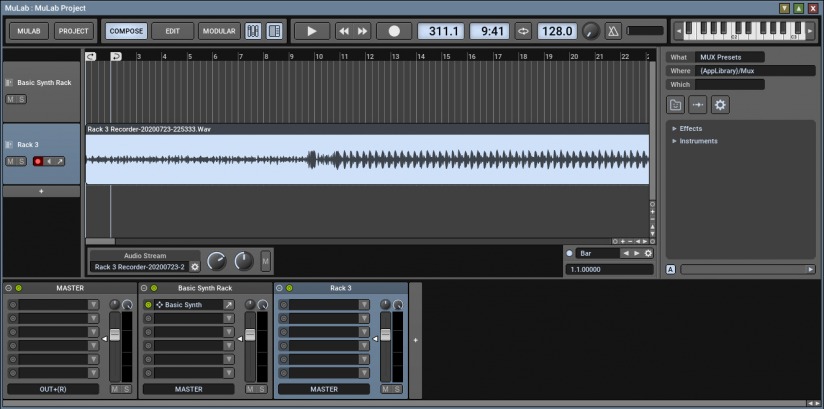Click the rewind button

(344, 31)
